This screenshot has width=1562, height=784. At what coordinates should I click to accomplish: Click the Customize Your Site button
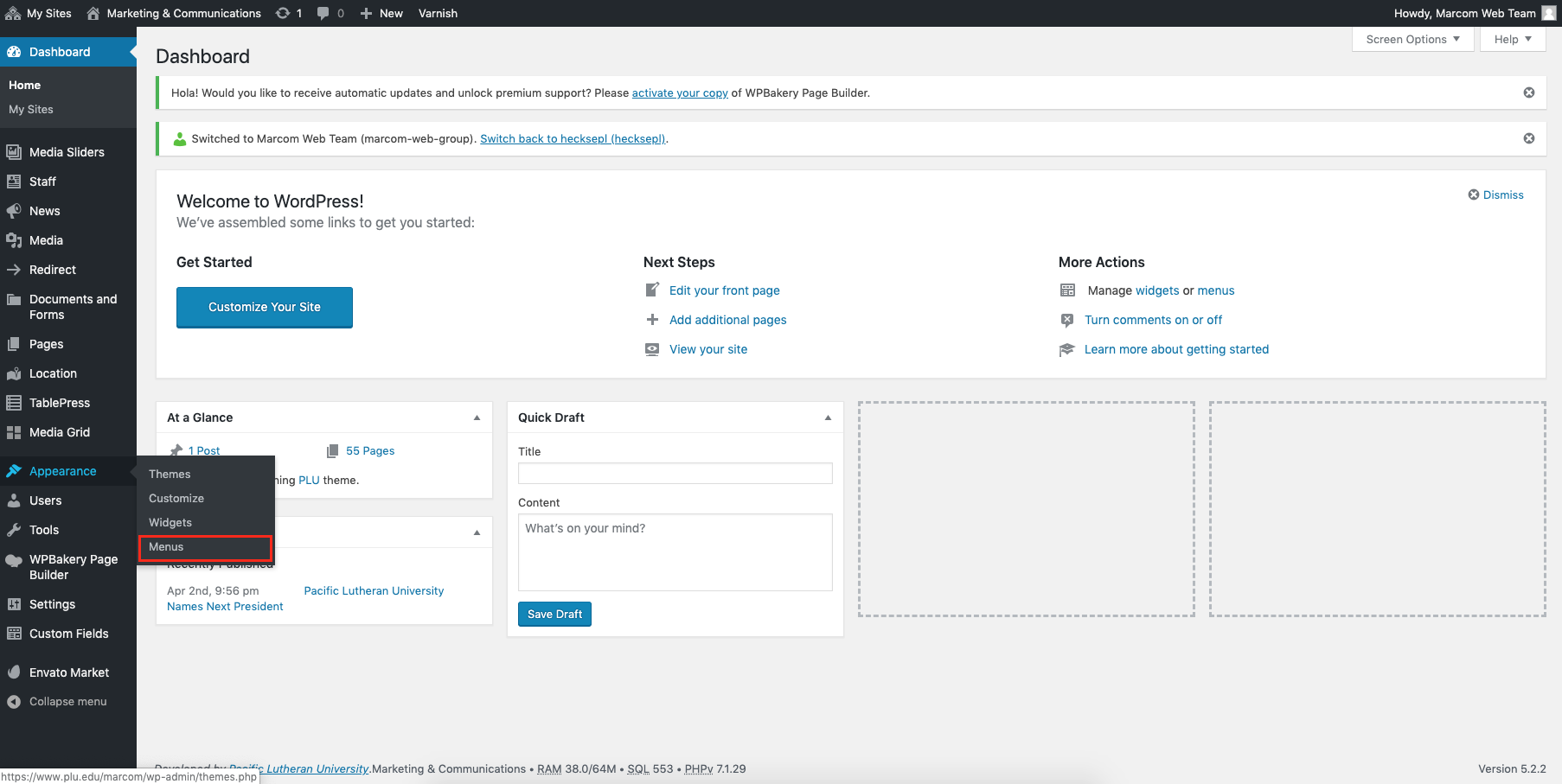point(265,307)
